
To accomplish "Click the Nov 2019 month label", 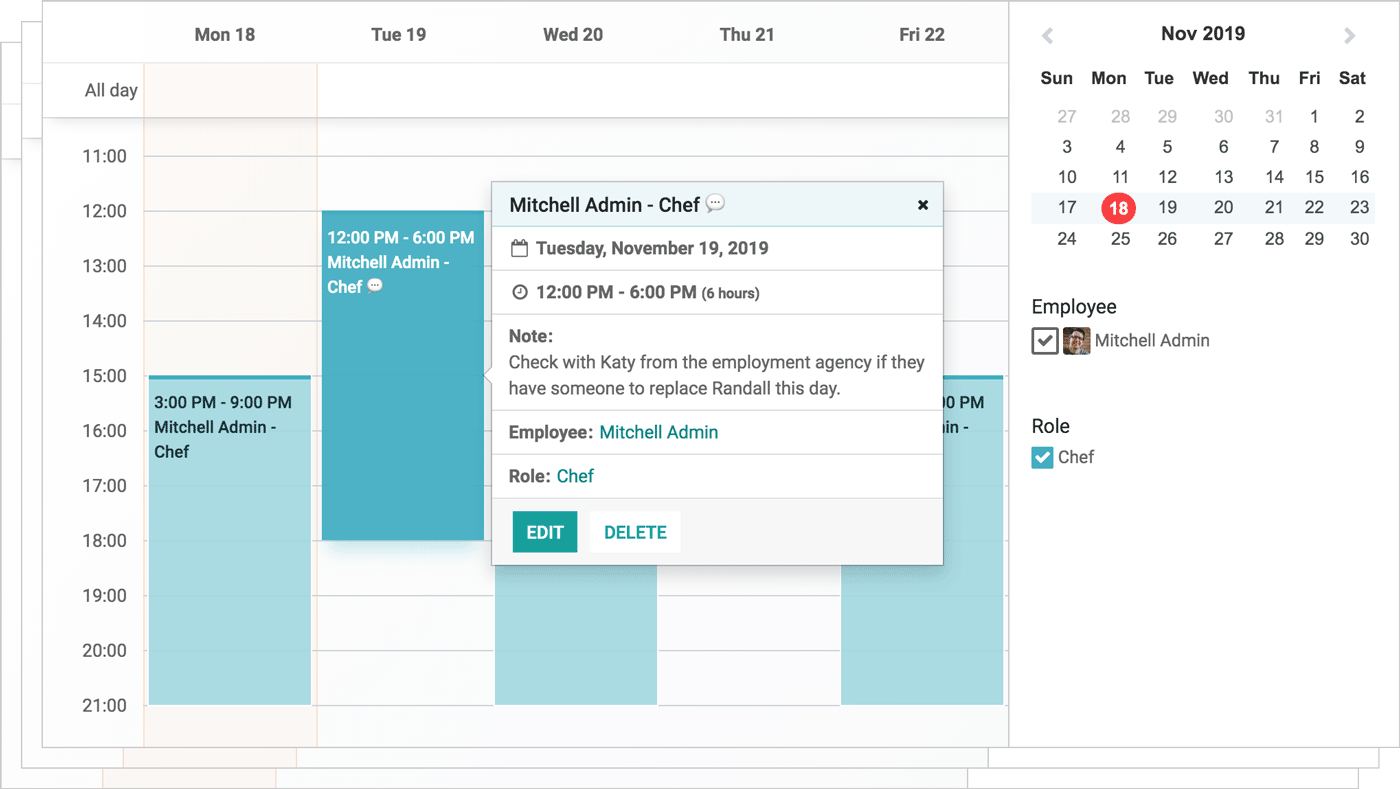I will pos(1202,33).
